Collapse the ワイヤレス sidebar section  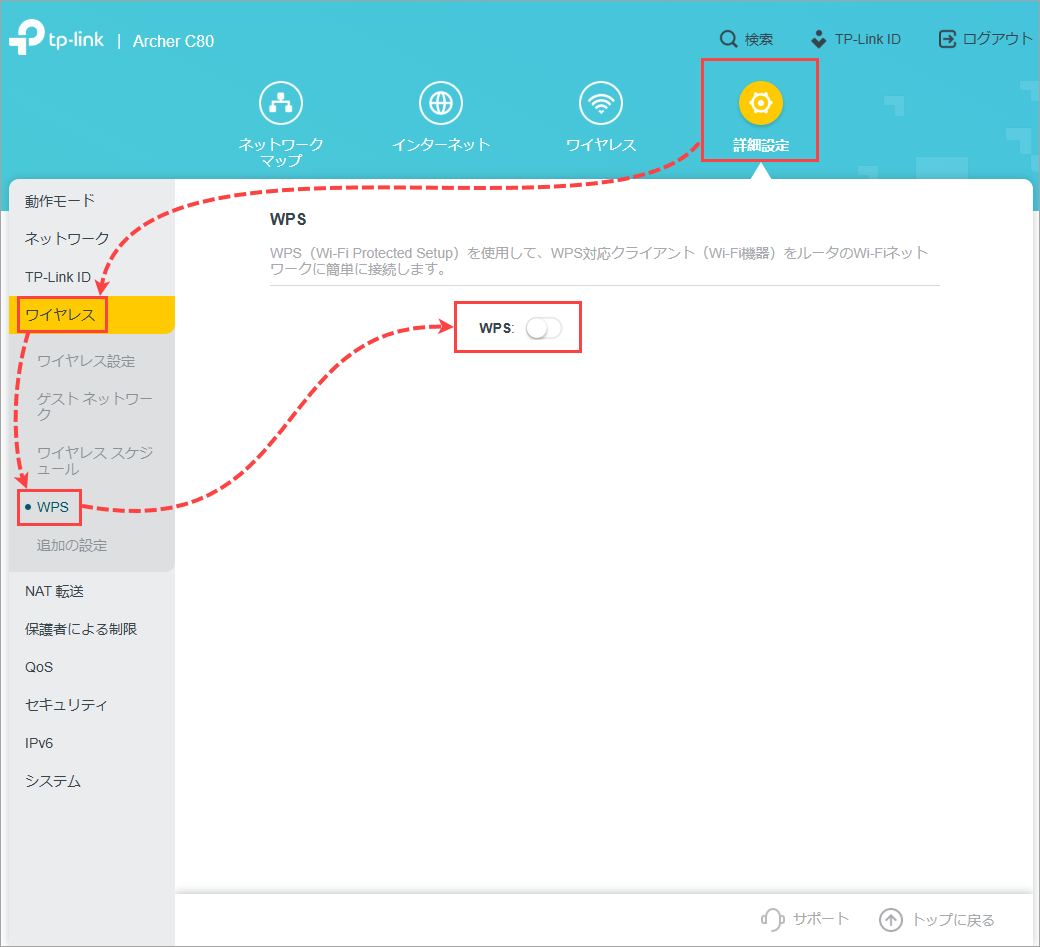pyautogui.click(x=60, y=315)
